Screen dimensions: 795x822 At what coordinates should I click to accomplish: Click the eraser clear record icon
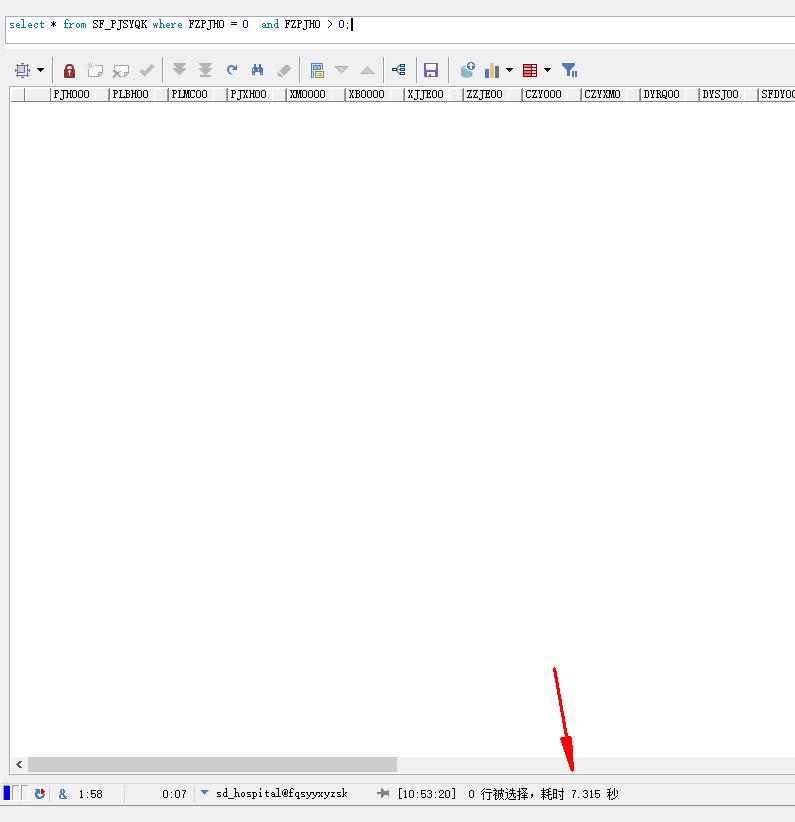pyautogui.click(x=284, y=70)
